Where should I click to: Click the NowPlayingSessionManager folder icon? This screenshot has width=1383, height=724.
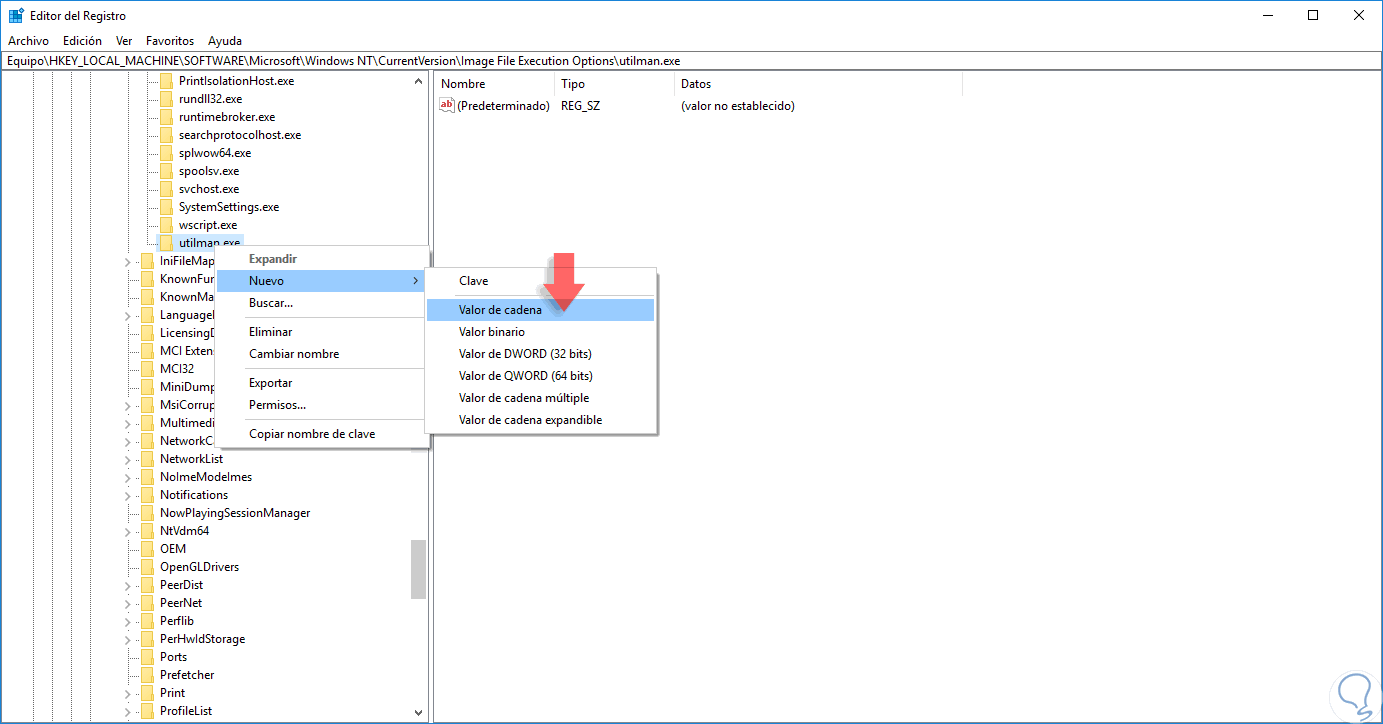coord(148,513)
